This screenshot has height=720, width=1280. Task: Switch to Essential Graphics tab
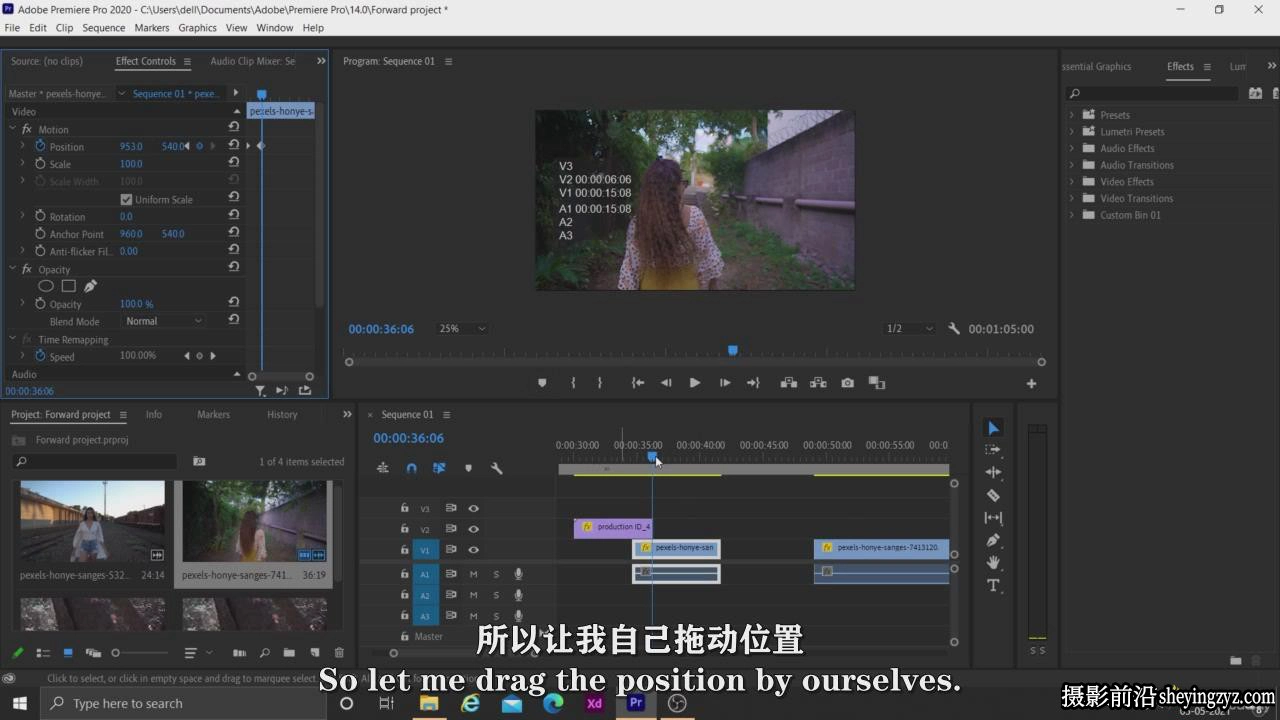pyautogui.click(x=1098, y=66)
